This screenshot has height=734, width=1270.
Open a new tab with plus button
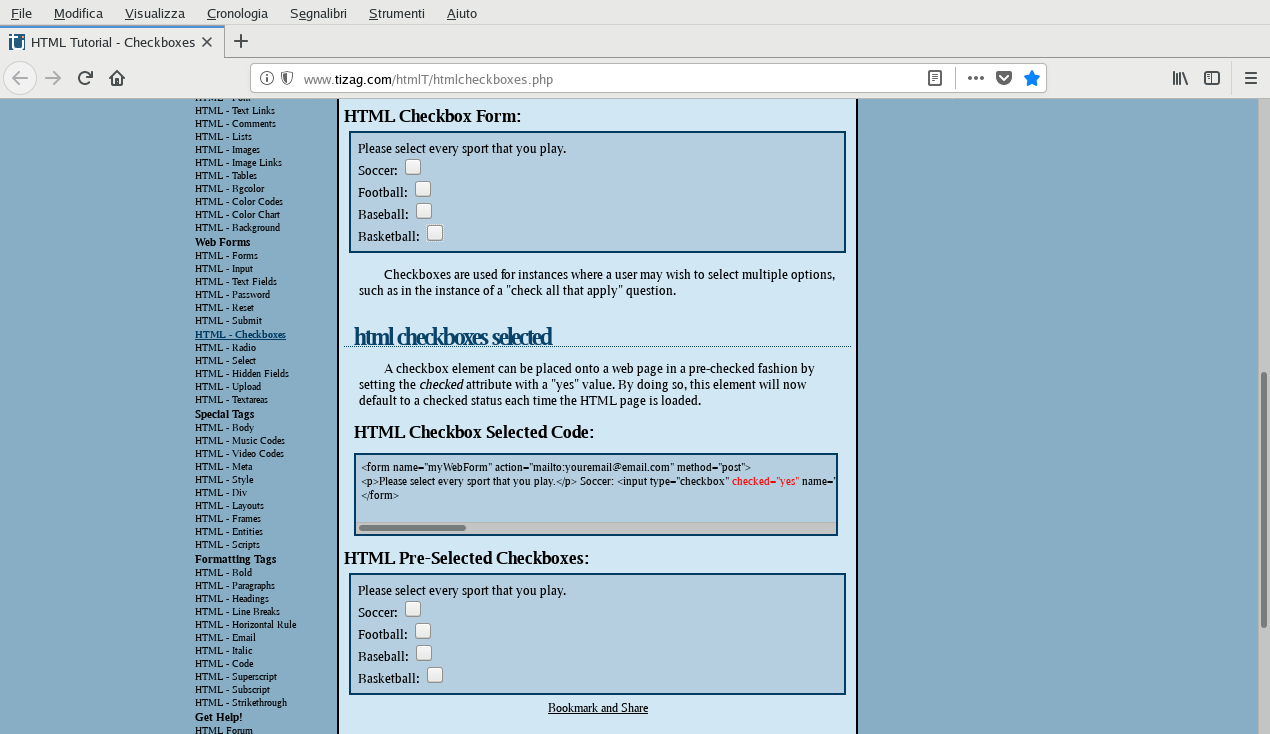241,41
